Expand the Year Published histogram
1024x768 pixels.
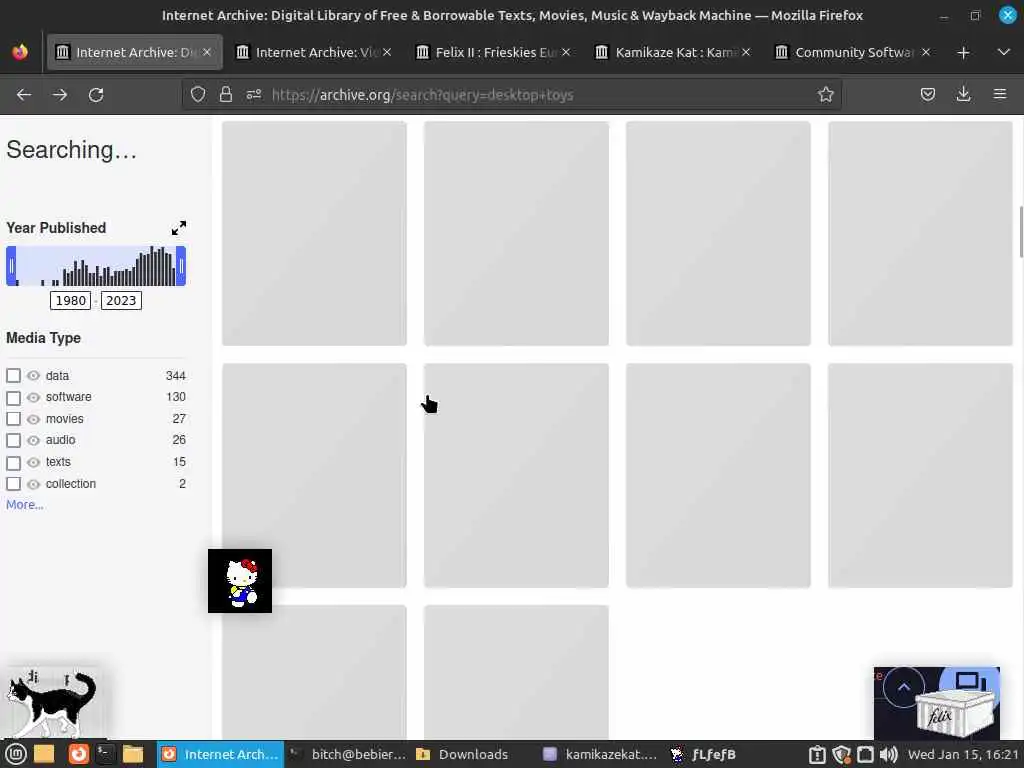tap(178, 228)
